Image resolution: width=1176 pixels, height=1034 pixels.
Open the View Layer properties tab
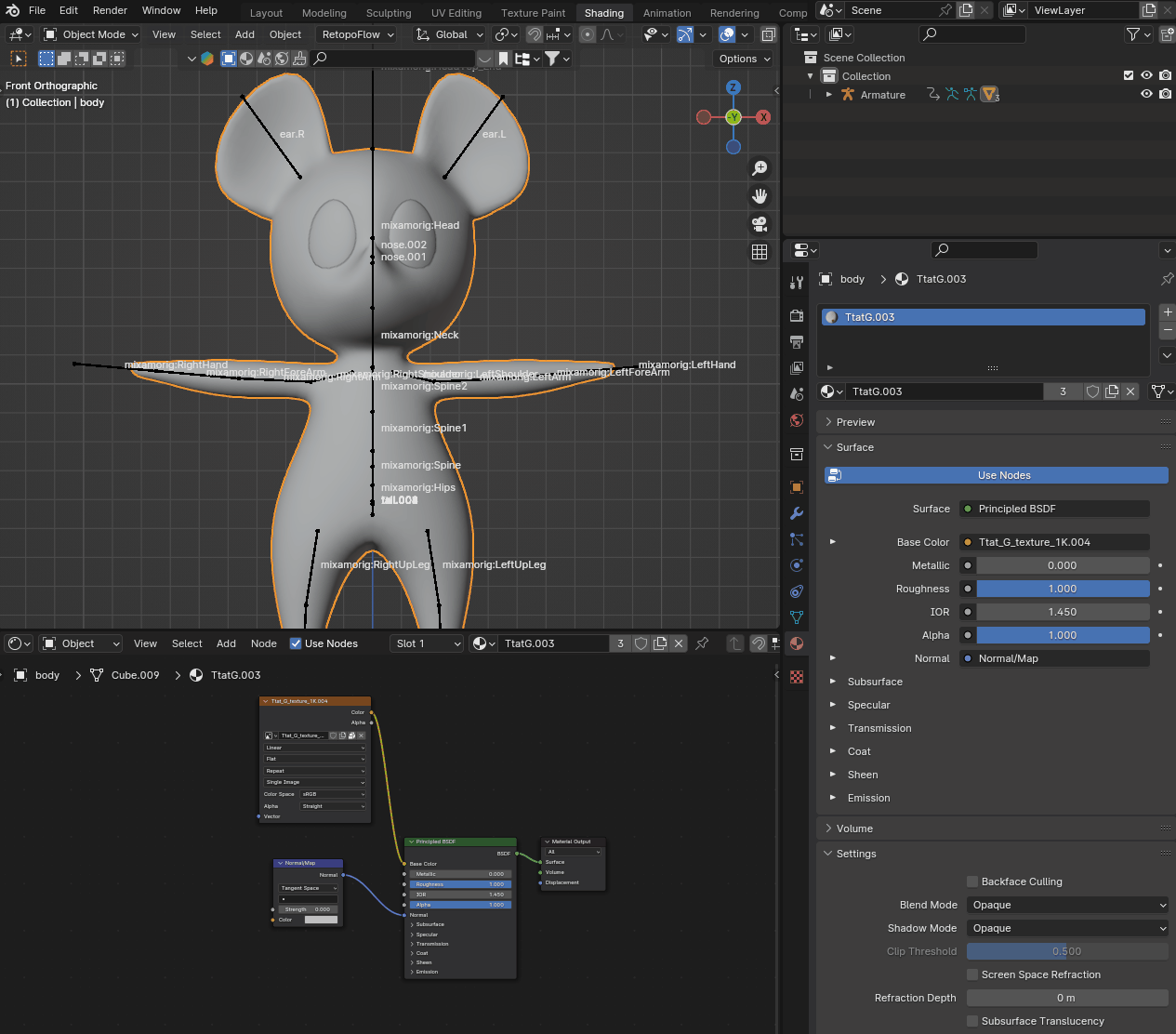[797, 368]
